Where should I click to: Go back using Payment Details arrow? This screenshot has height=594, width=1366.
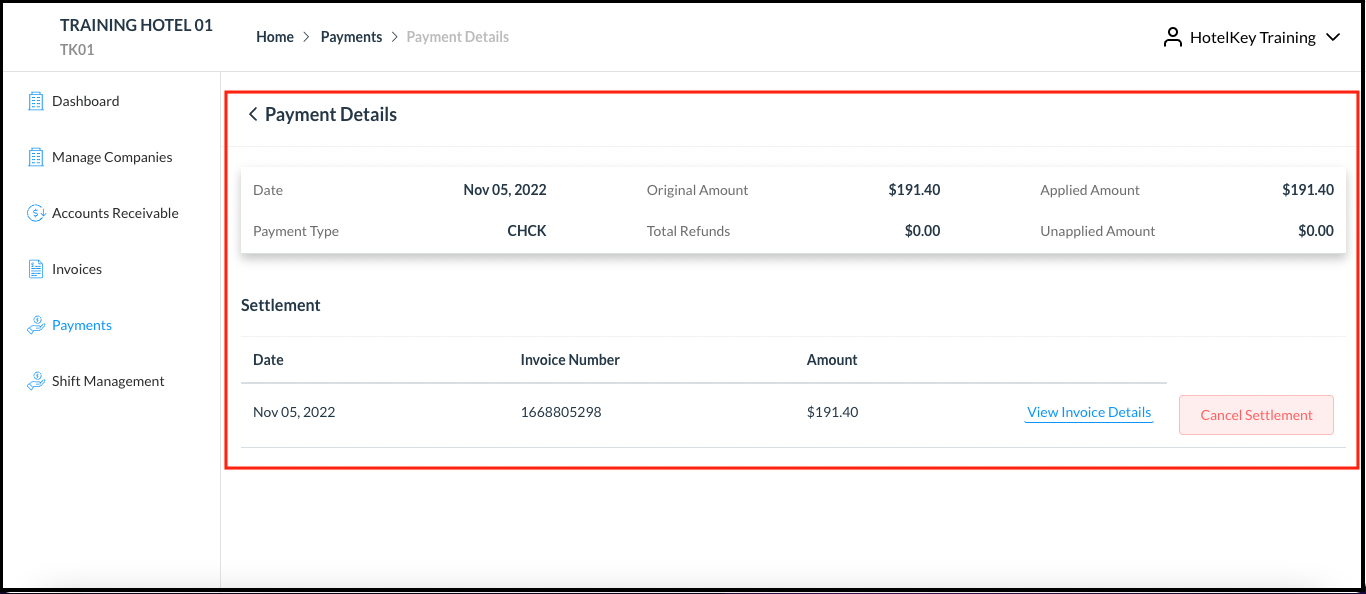[253, 115]
